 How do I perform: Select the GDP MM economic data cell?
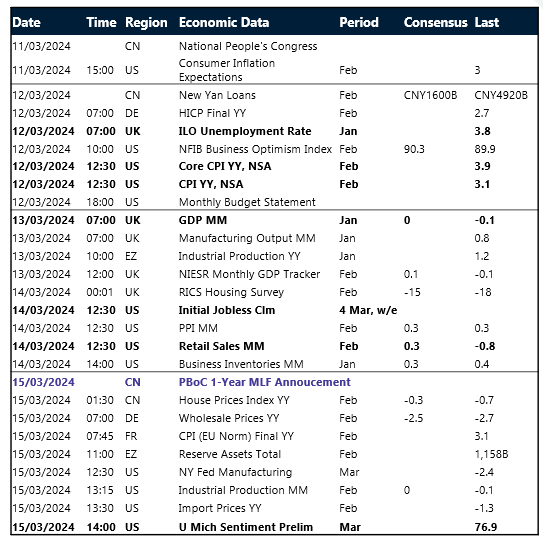[203, 220]
